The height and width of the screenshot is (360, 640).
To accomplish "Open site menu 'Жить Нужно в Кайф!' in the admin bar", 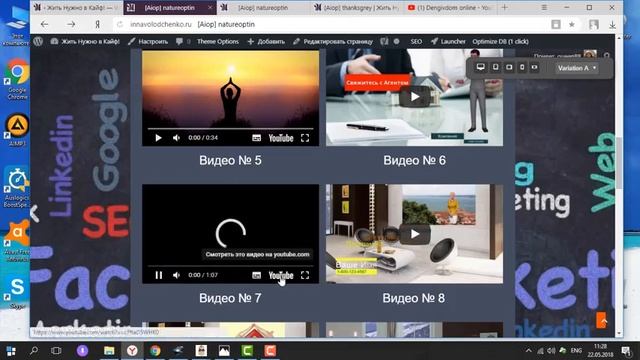I will tap(85, 41).
